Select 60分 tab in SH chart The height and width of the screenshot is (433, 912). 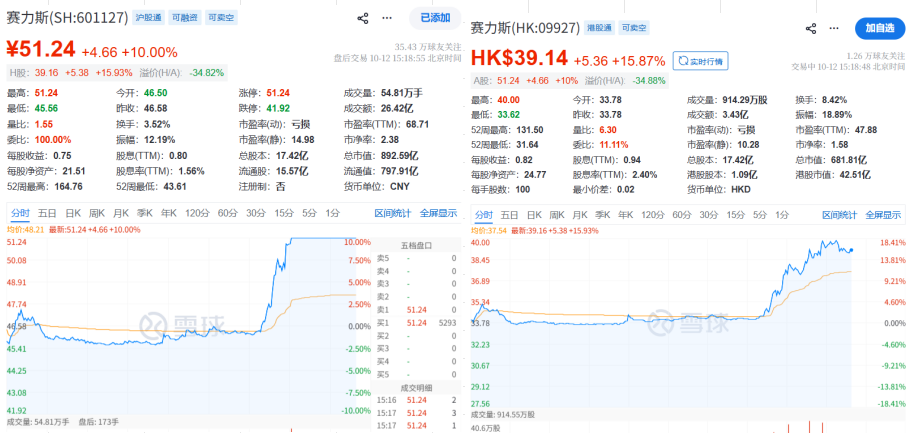tap(228, 214)
